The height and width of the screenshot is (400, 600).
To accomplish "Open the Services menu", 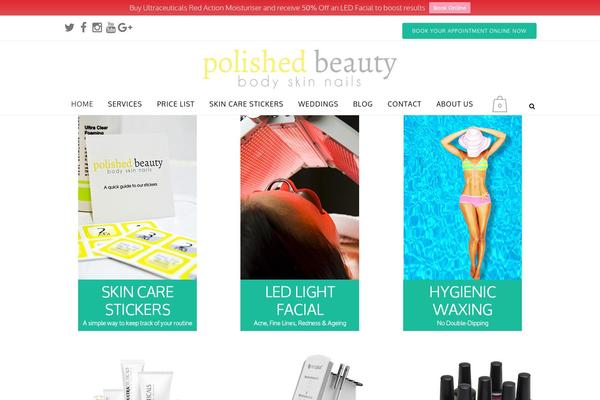I will tap(125, 104).
